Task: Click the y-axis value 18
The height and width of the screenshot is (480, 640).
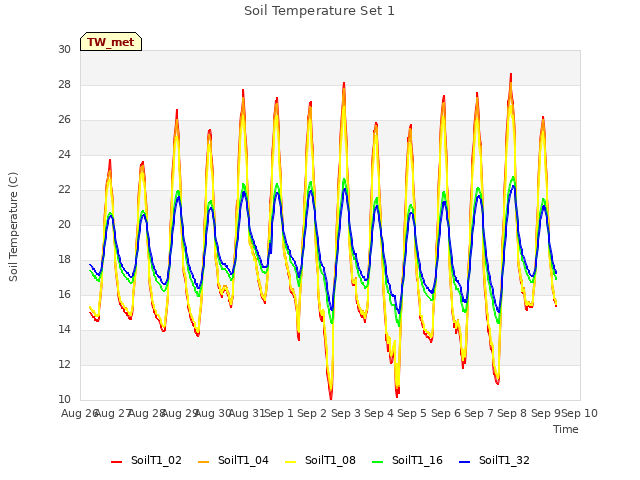Action: point(64,260)
